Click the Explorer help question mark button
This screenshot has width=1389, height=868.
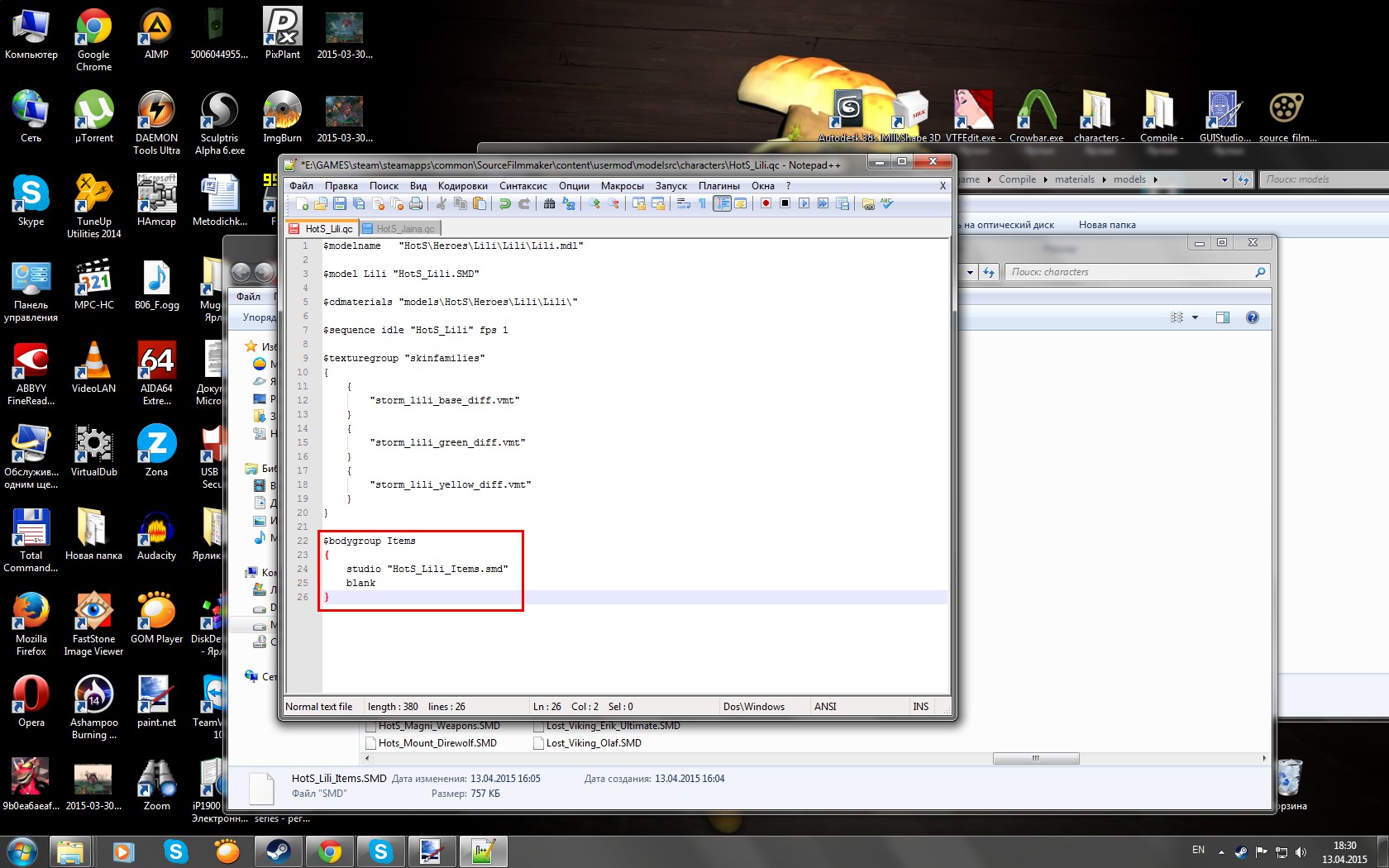tap(1253, 317)
